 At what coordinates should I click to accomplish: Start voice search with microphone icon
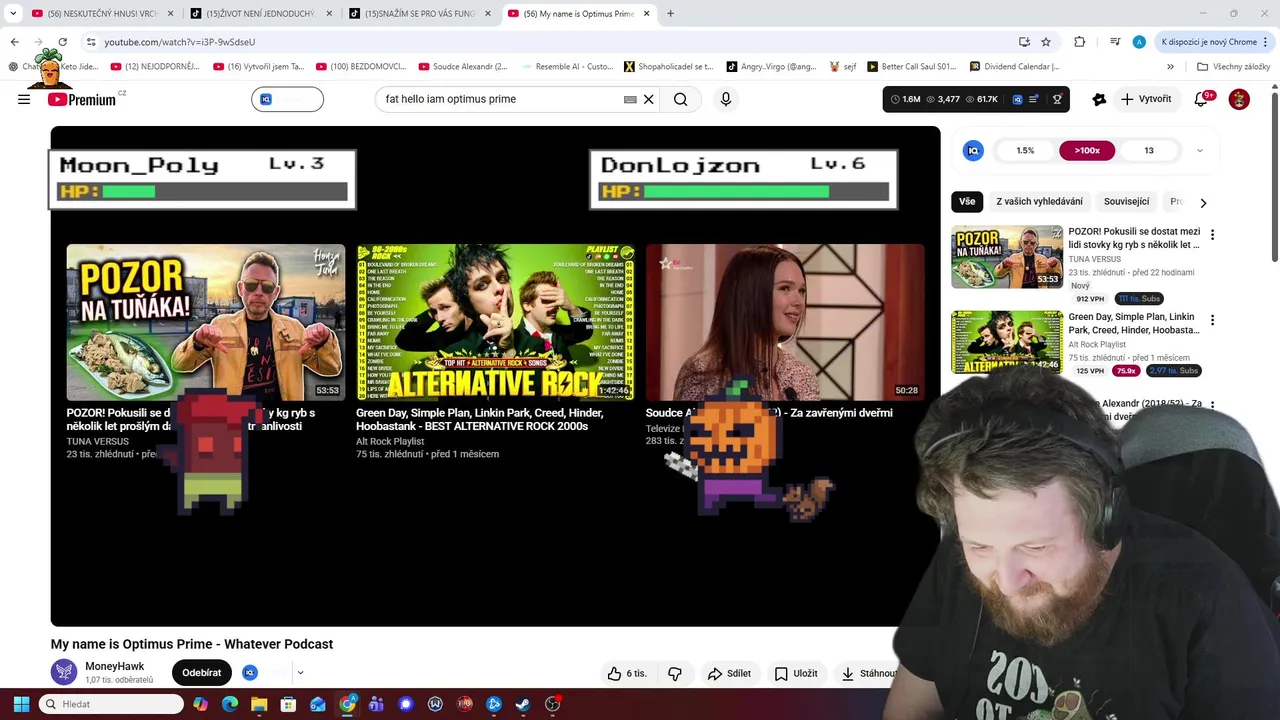click(726, 99)
